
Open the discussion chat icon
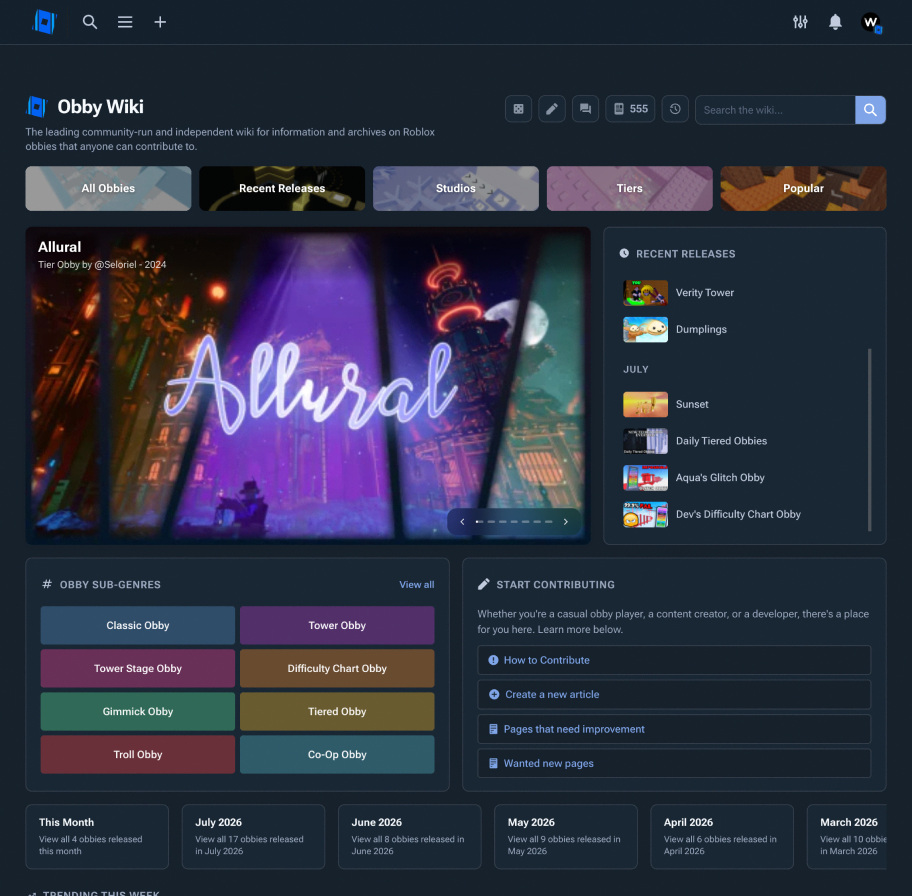click(586, 109)
